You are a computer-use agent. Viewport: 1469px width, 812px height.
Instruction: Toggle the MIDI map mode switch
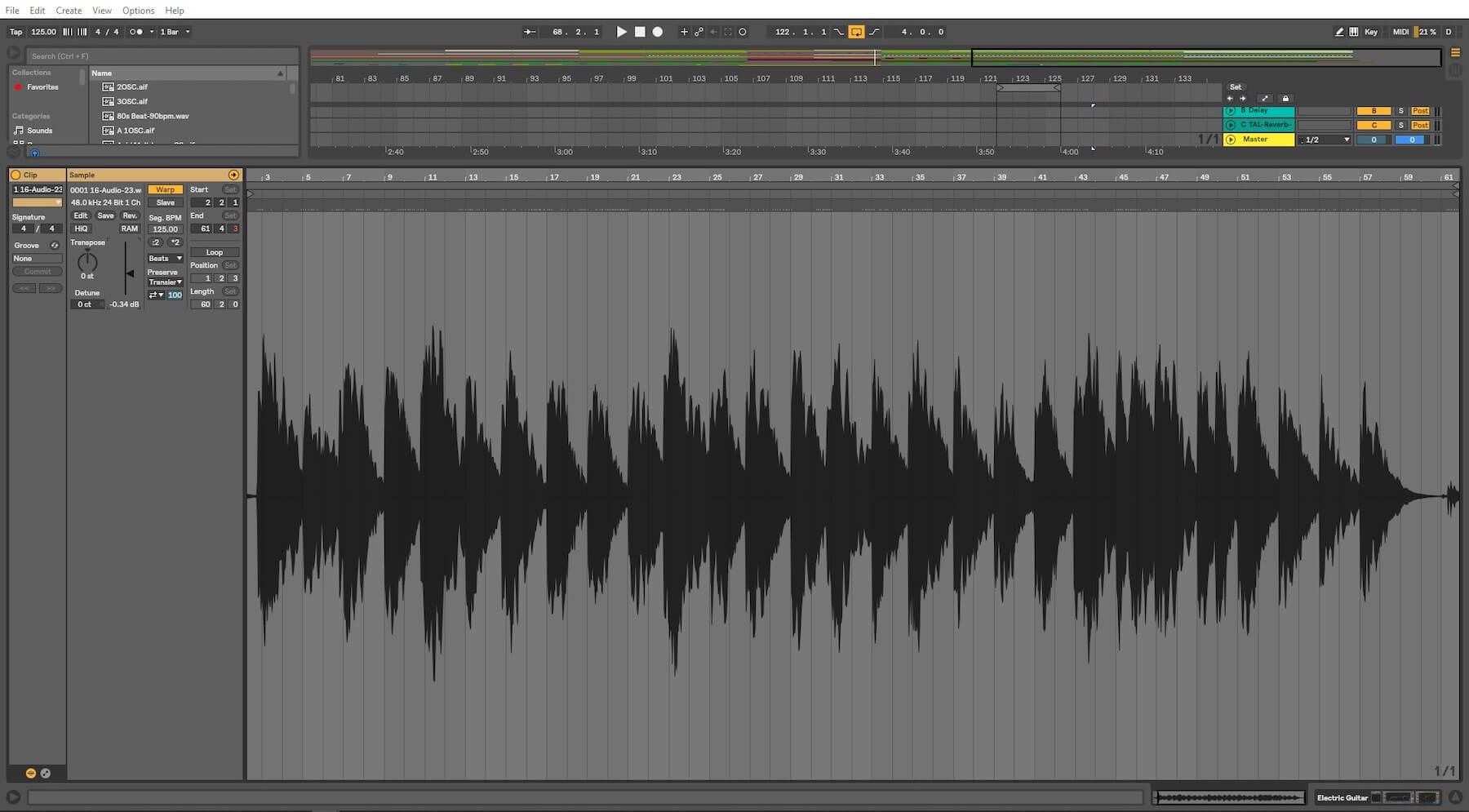coord(1401,32)
